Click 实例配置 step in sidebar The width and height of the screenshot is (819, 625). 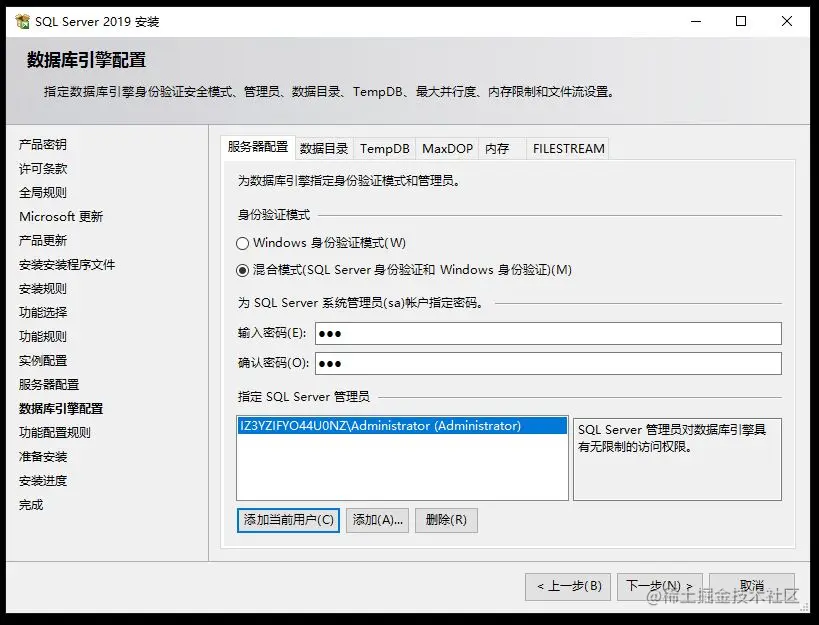click(43, 361)
